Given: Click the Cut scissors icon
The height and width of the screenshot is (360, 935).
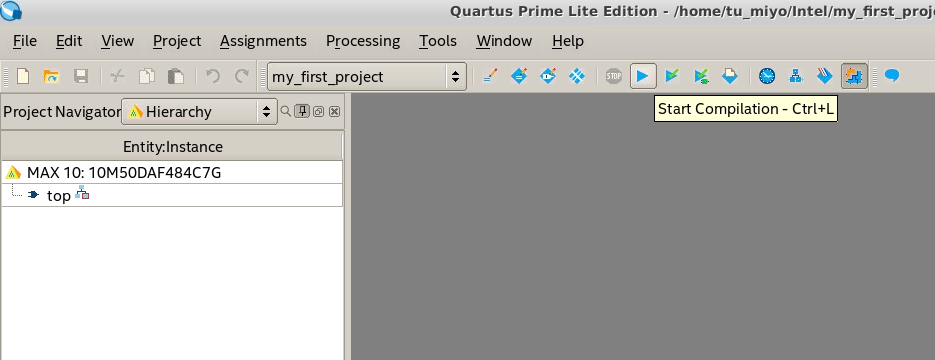Looking at the screenshot, I should [x=117, y=76].
